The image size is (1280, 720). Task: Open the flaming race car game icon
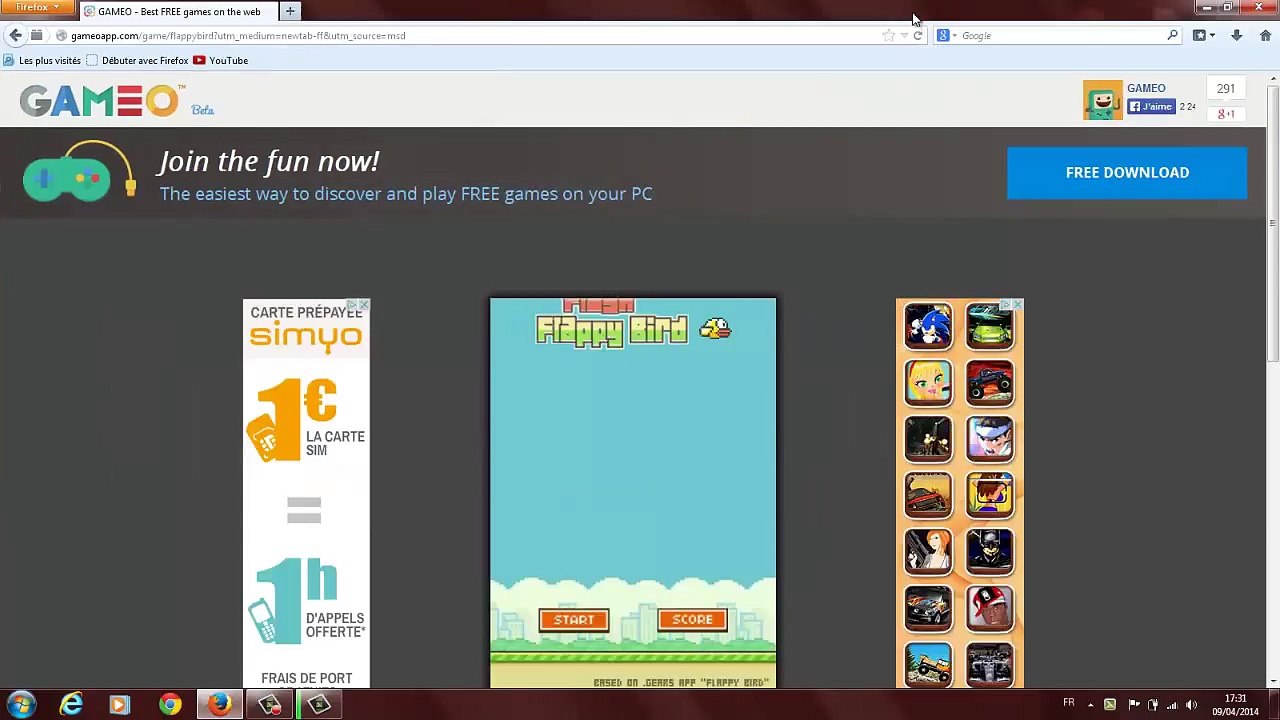tap(928, 608)
